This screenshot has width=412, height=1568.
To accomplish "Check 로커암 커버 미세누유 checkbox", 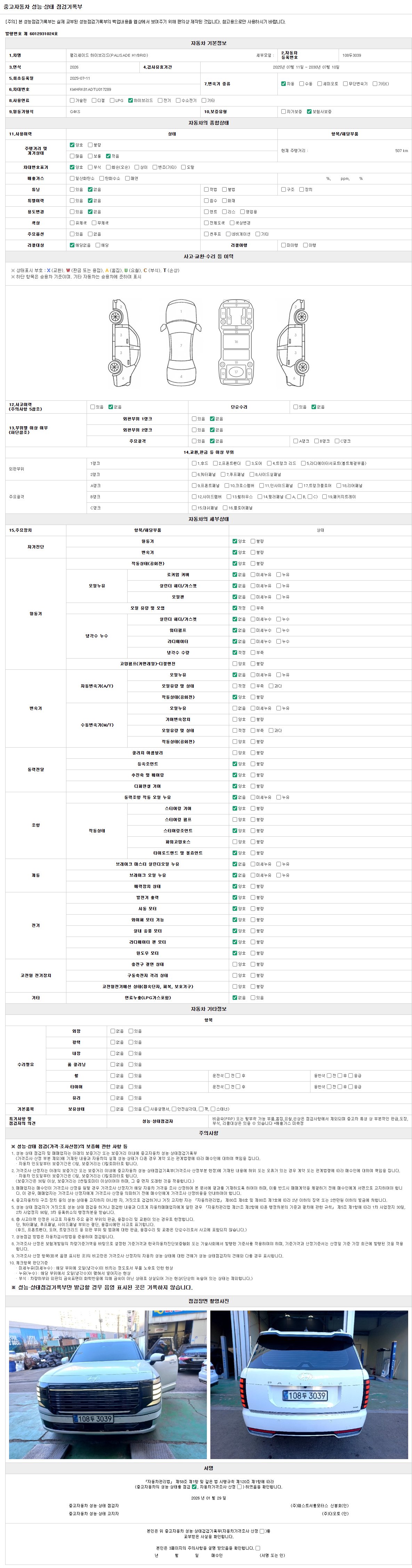I will click(253, 575).
